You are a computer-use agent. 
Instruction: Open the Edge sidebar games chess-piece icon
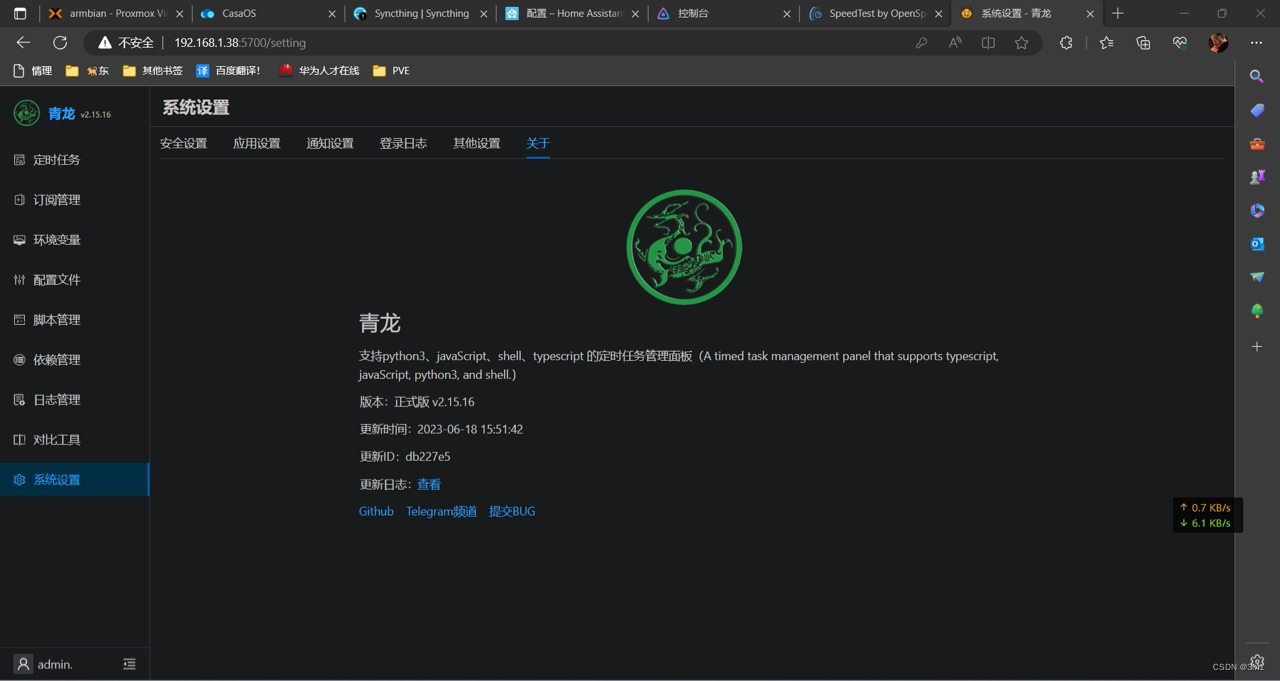[1257, 177]
